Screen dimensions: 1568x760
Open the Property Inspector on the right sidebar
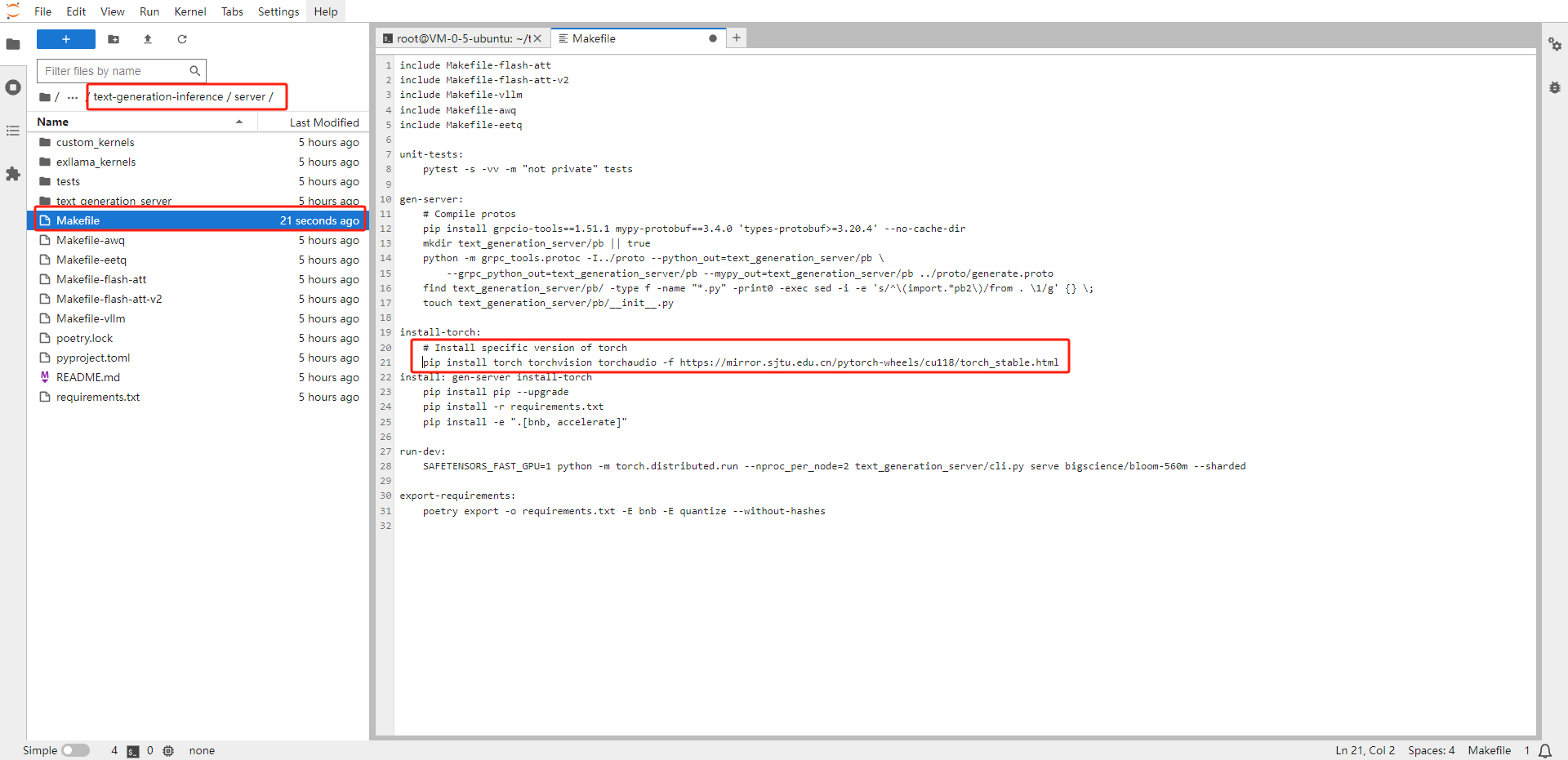point(1555,44)
